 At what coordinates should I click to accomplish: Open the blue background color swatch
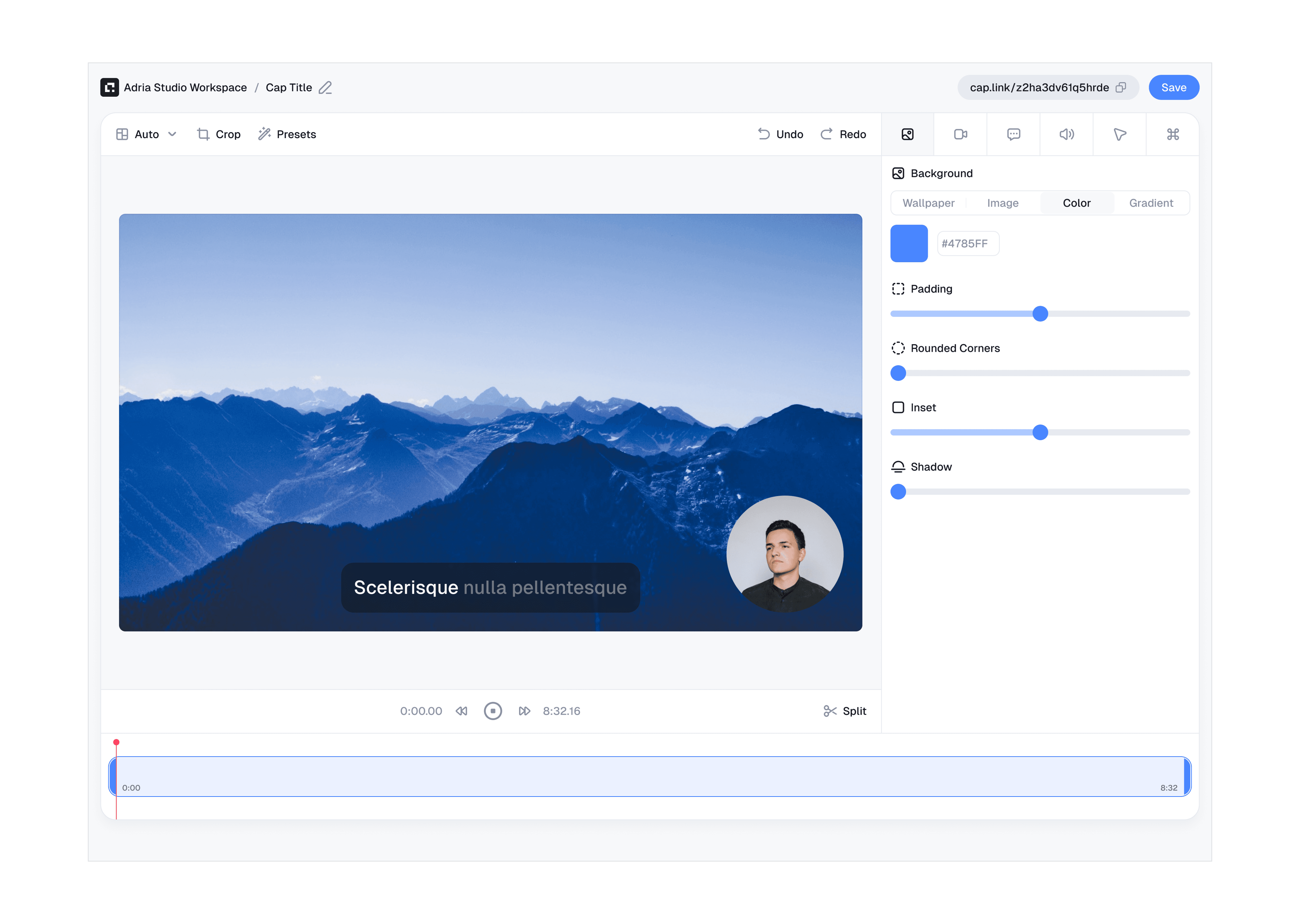pyautogui.click(x=909, y=243)
